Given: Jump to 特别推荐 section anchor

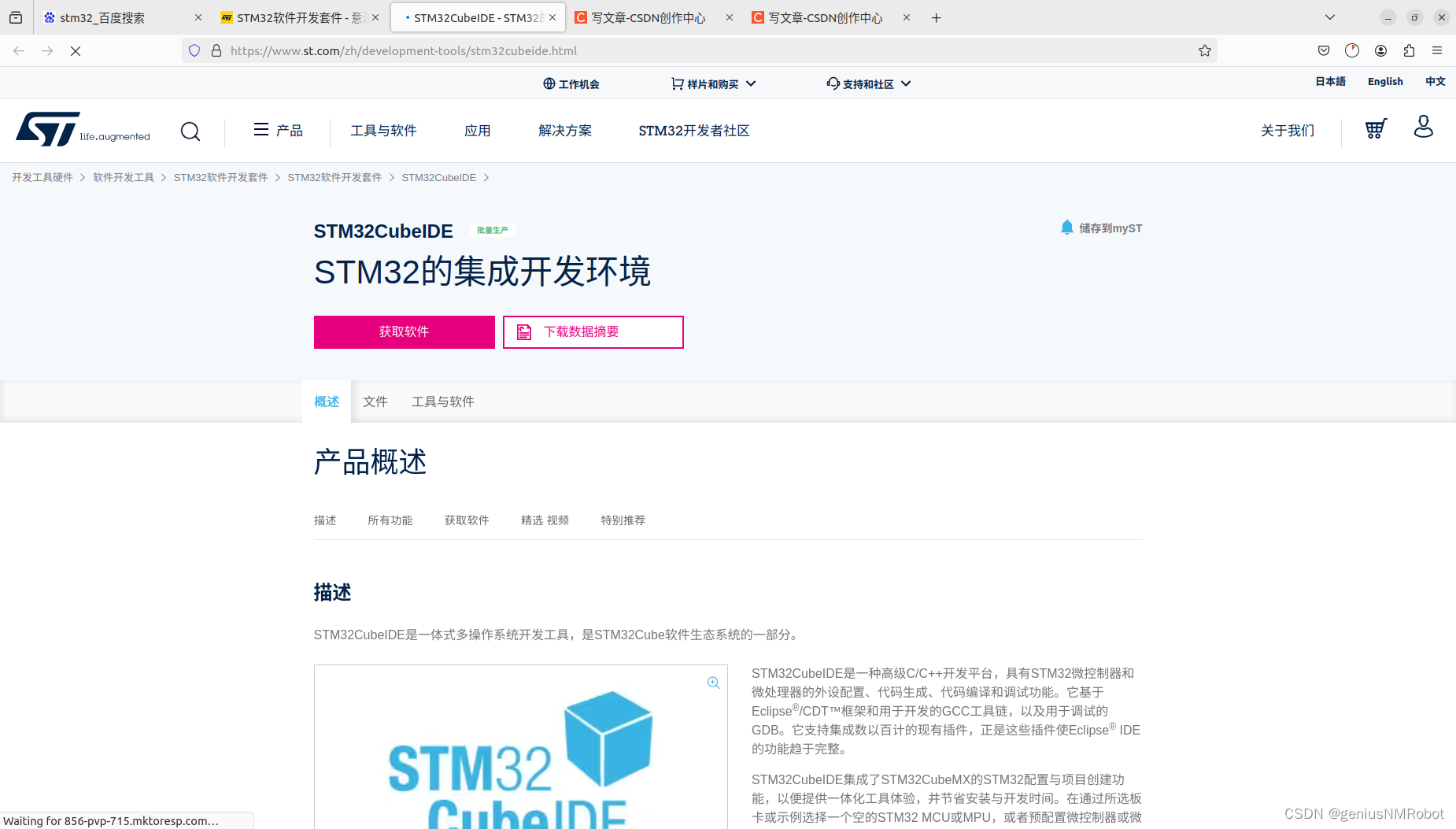Looking at the screenshot, I should (x=623, y=520).
